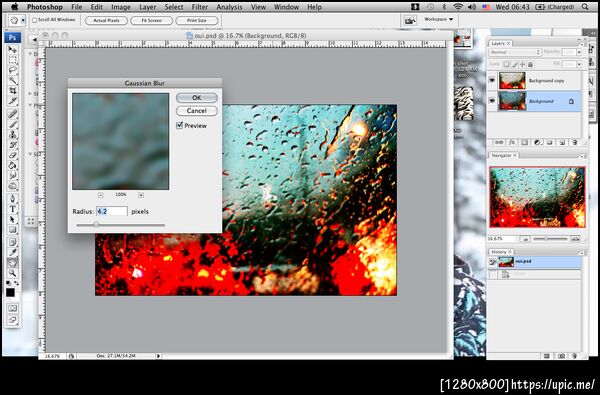
Task: Click the trash icon in the Layers panel
Action: (x=574, y=142)
